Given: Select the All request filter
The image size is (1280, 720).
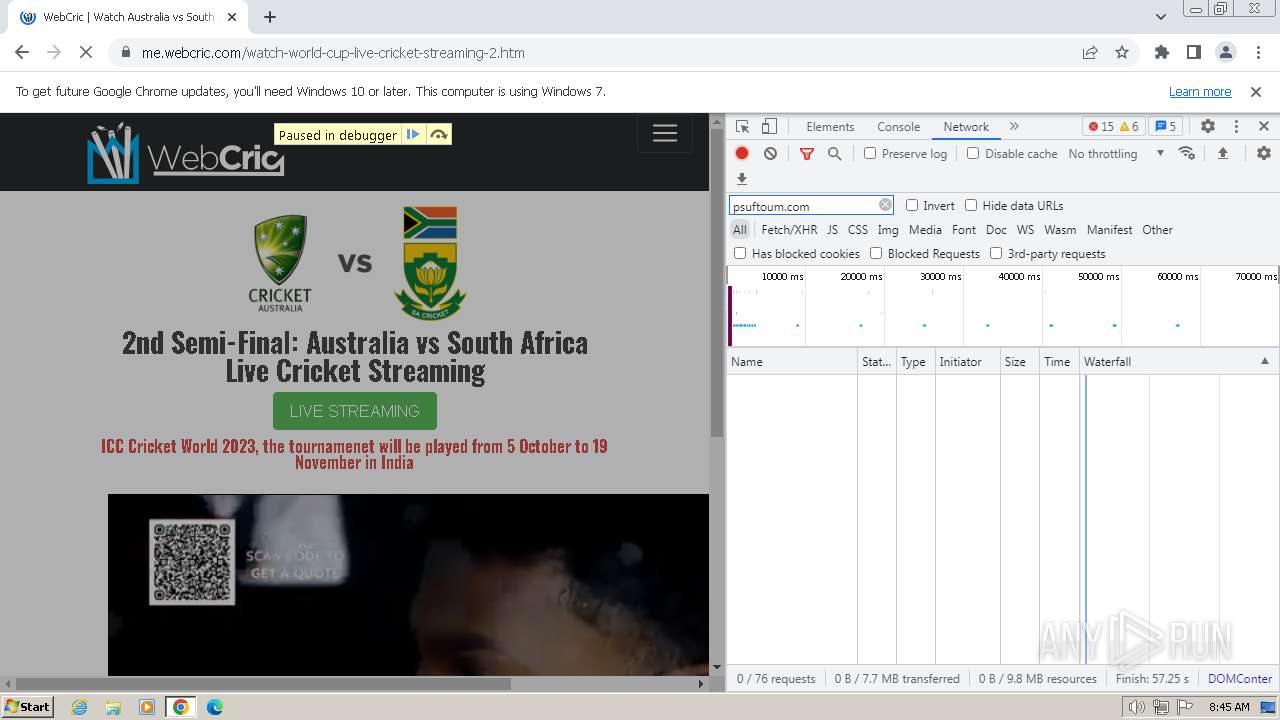Looking at the screenshot, I should 739,230.
